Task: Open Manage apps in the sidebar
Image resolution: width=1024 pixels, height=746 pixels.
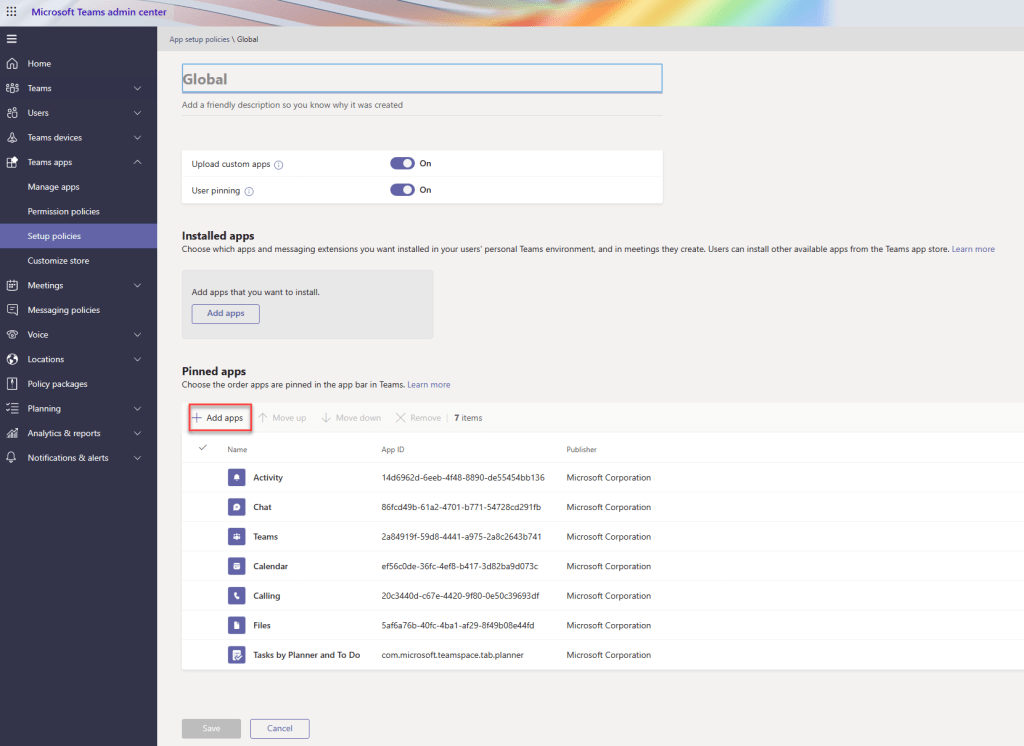Action: coord(53,186)
